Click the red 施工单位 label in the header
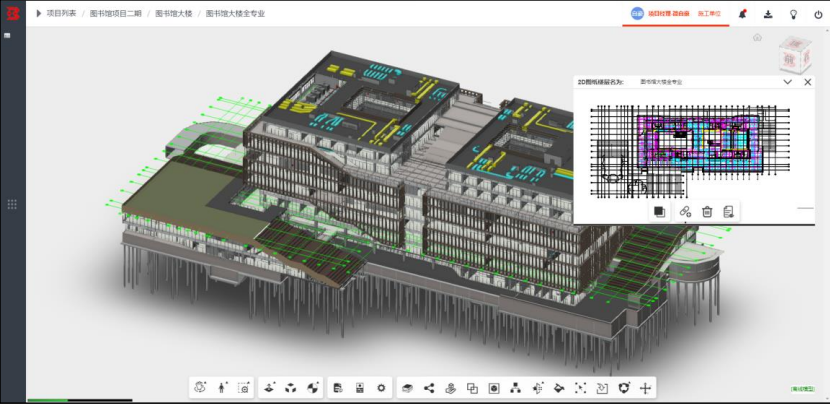The image size is (830, 404). [x=709, y=14]
